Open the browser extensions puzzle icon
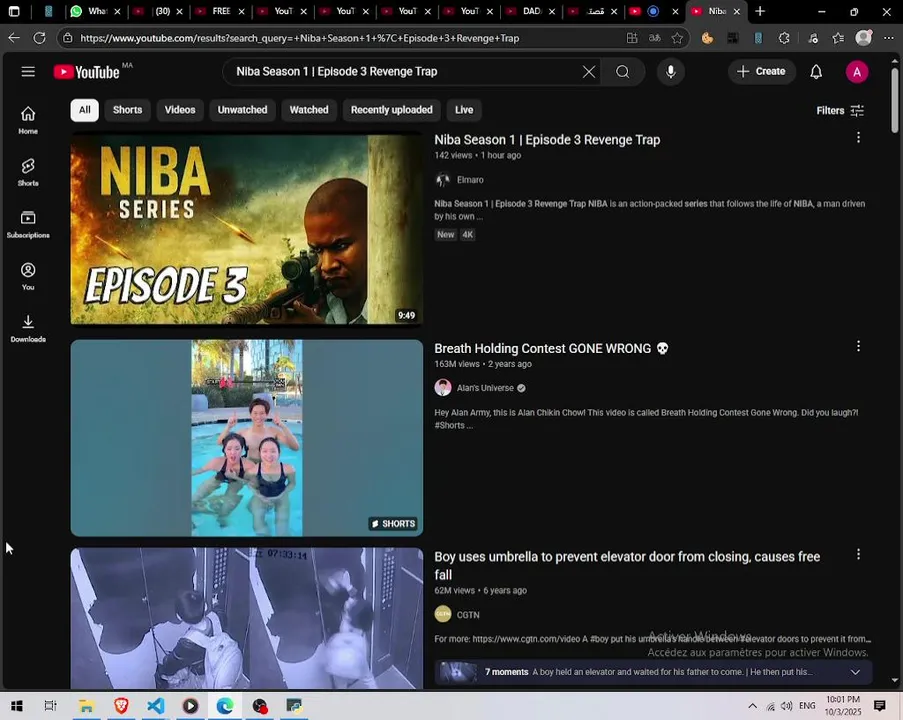This screenshot has width=903, height=720. coord(784,38)
